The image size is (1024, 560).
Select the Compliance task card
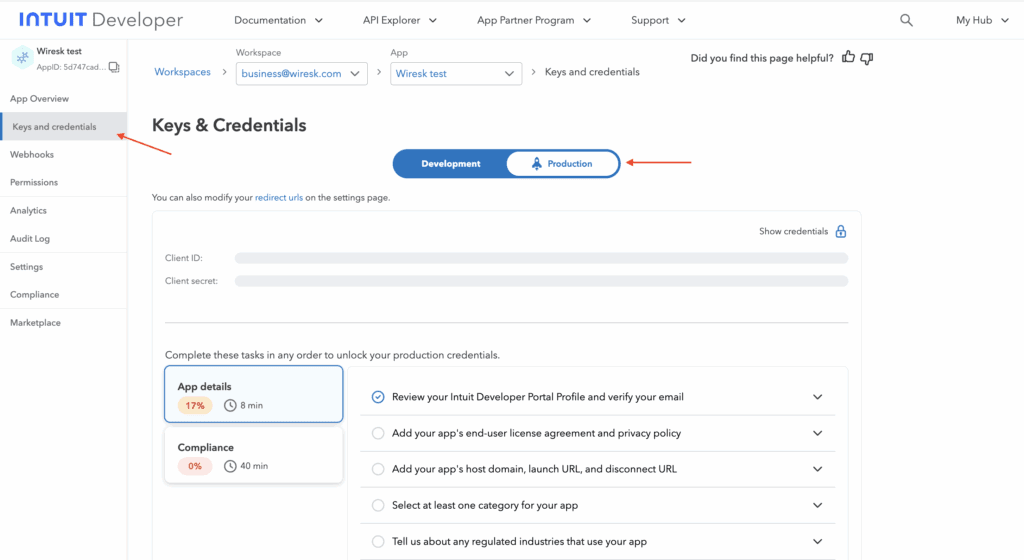253,455
